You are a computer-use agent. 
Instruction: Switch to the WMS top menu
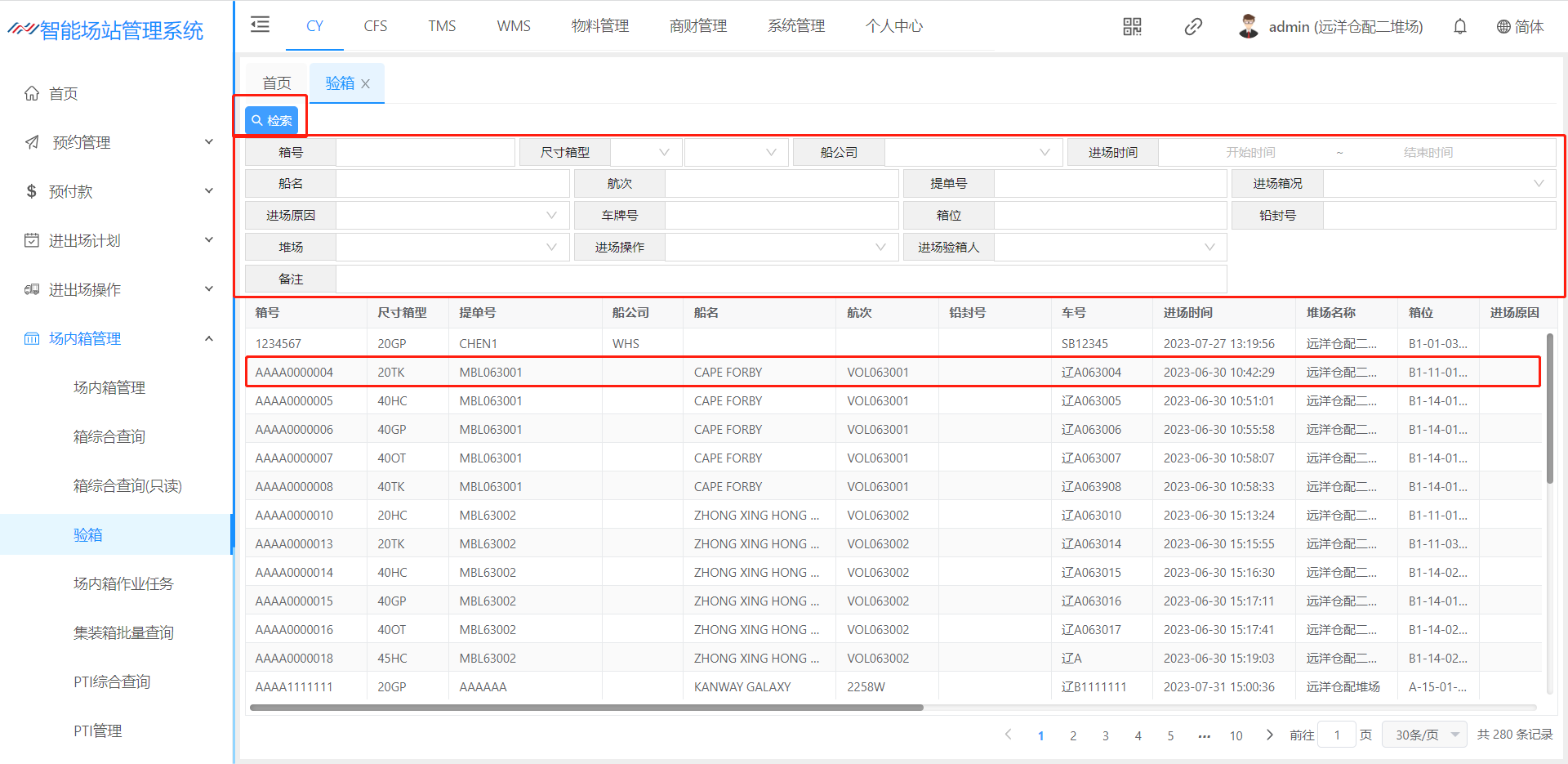click(514, 26)
